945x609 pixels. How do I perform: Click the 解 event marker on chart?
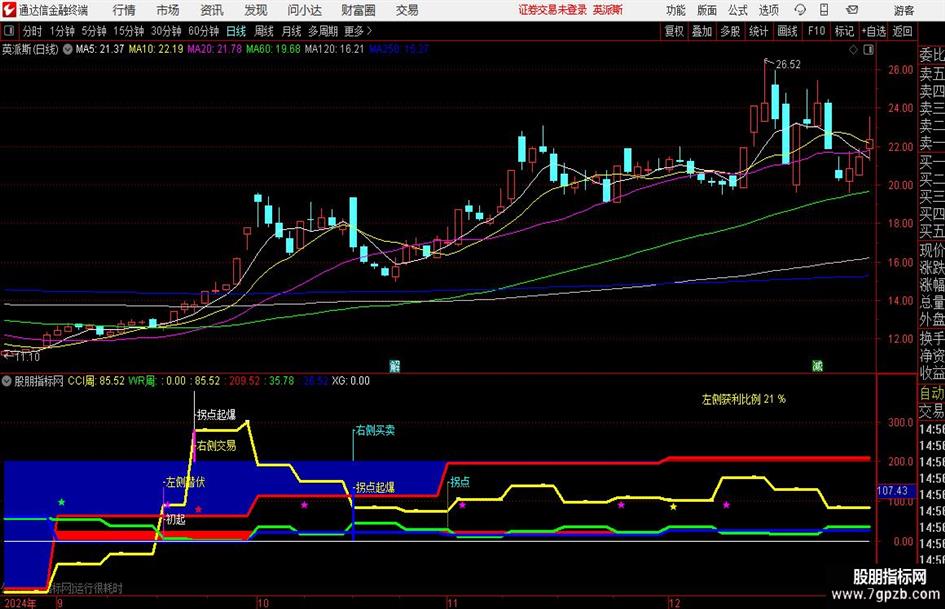click(x=395, y=366)
